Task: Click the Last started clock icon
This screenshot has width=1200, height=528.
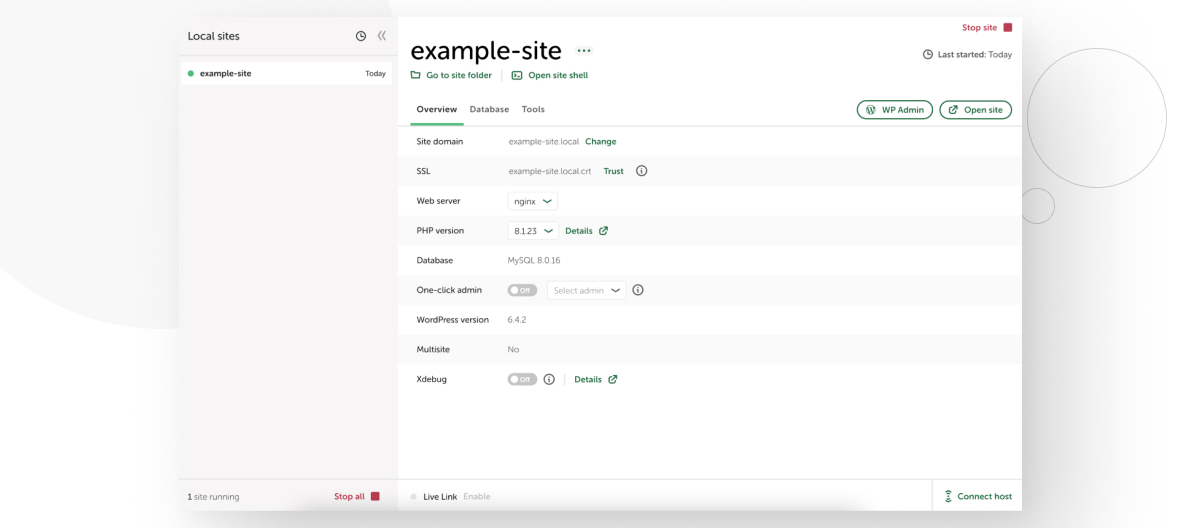Action: coord(926,54)
